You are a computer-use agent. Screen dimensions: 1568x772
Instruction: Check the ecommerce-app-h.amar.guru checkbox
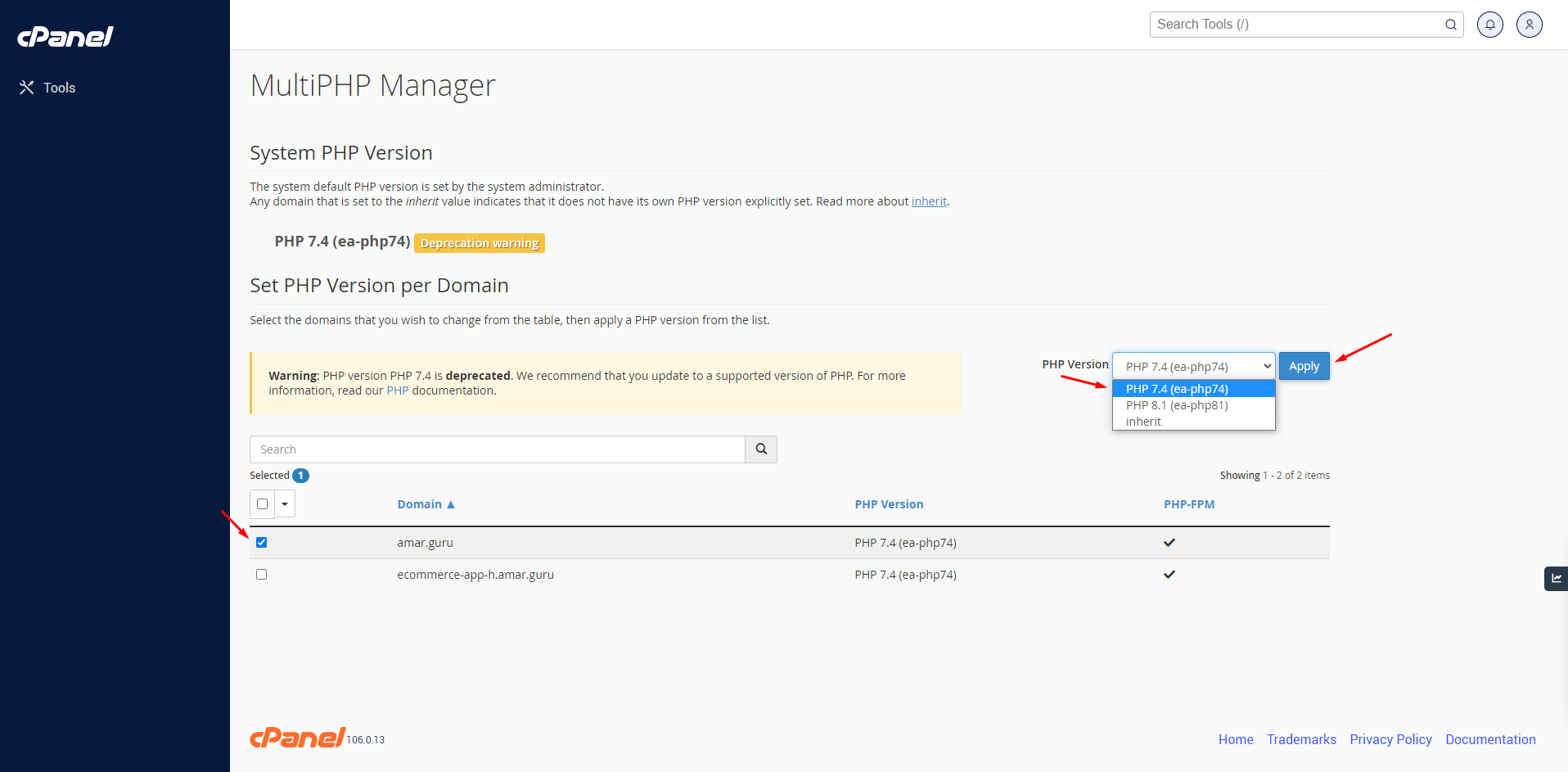(x=262, y=574)
